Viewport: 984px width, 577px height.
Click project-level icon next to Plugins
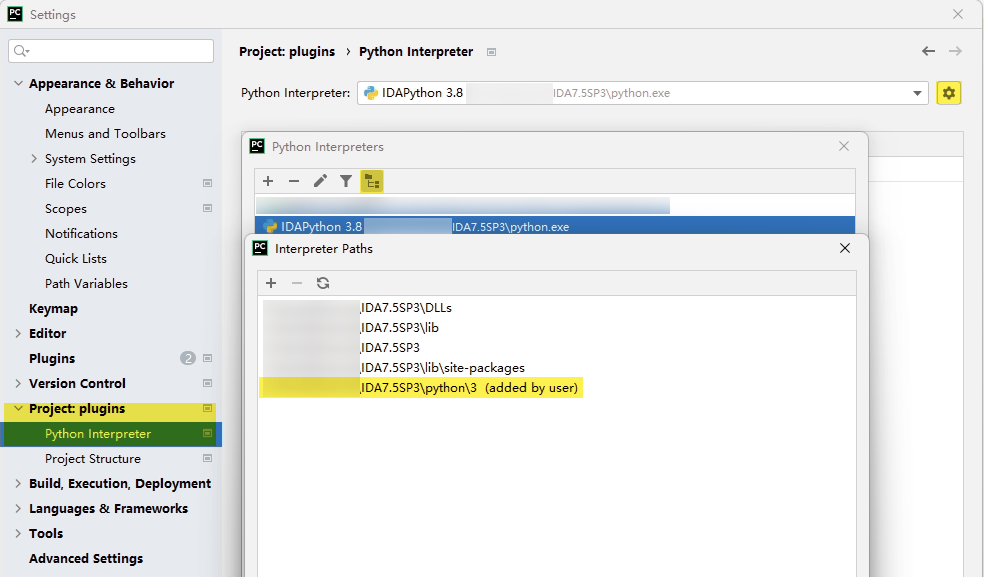click(207, 359)
